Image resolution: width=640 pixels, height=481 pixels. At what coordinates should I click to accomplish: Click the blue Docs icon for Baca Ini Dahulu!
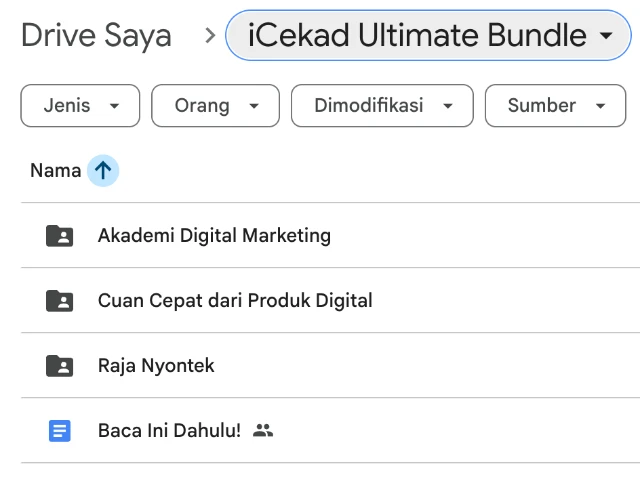tap(60, 431)
